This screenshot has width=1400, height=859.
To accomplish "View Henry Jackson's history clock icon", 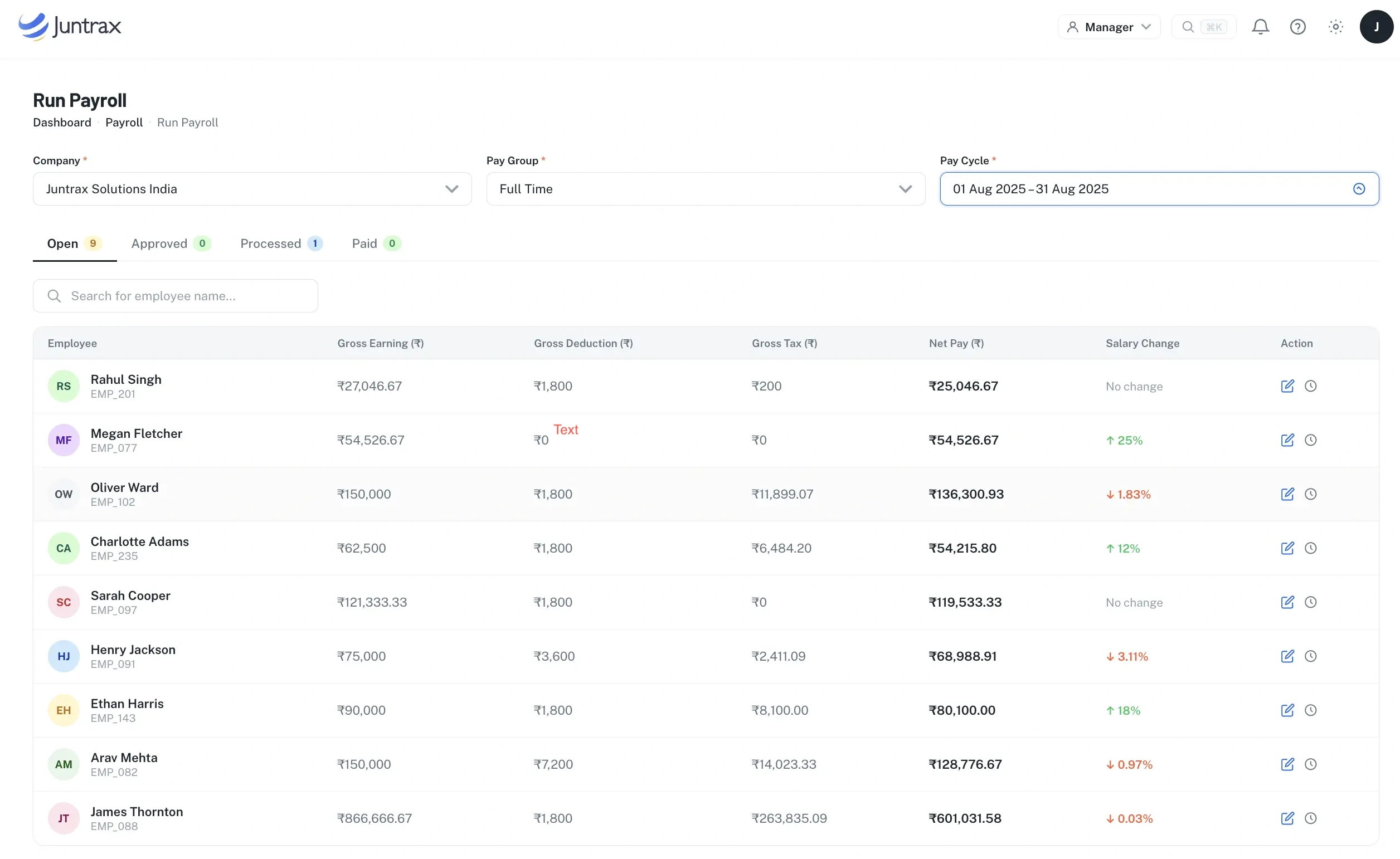I will point(1310,656).
